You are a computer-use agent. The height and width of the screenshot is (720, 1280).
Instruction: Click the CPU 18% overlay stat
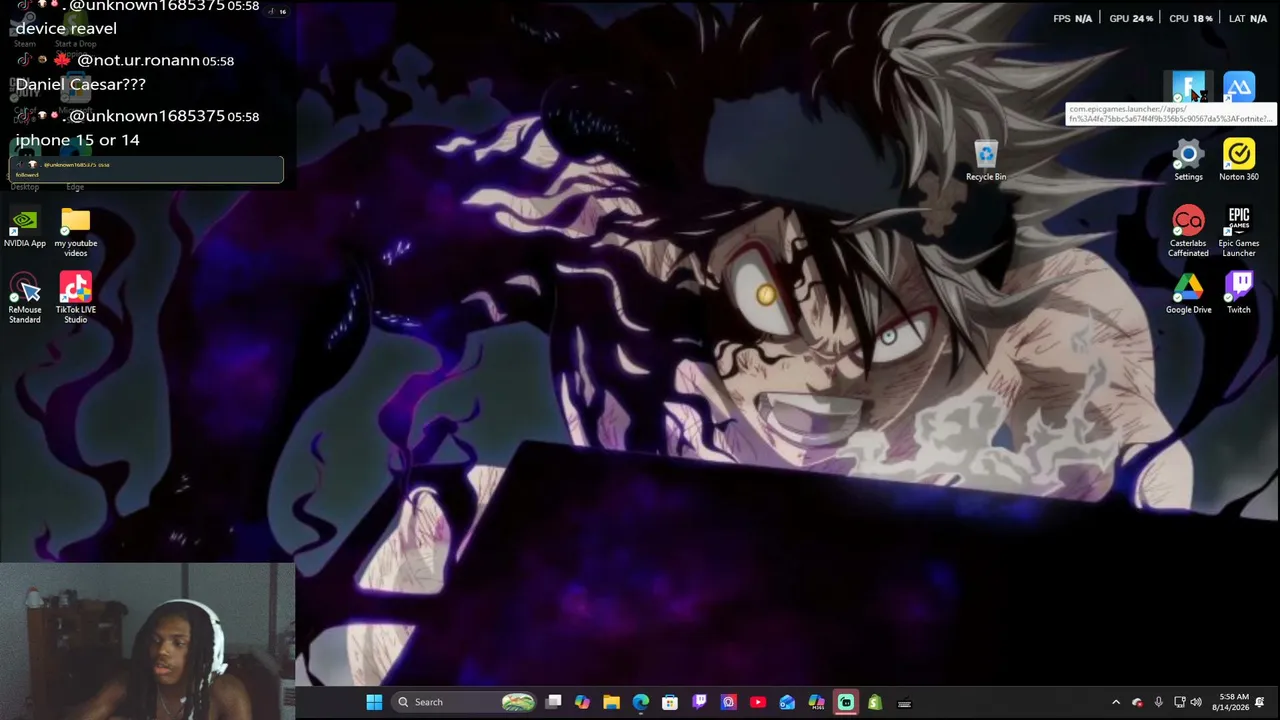pyautogui.click(x=1191, y=19)
